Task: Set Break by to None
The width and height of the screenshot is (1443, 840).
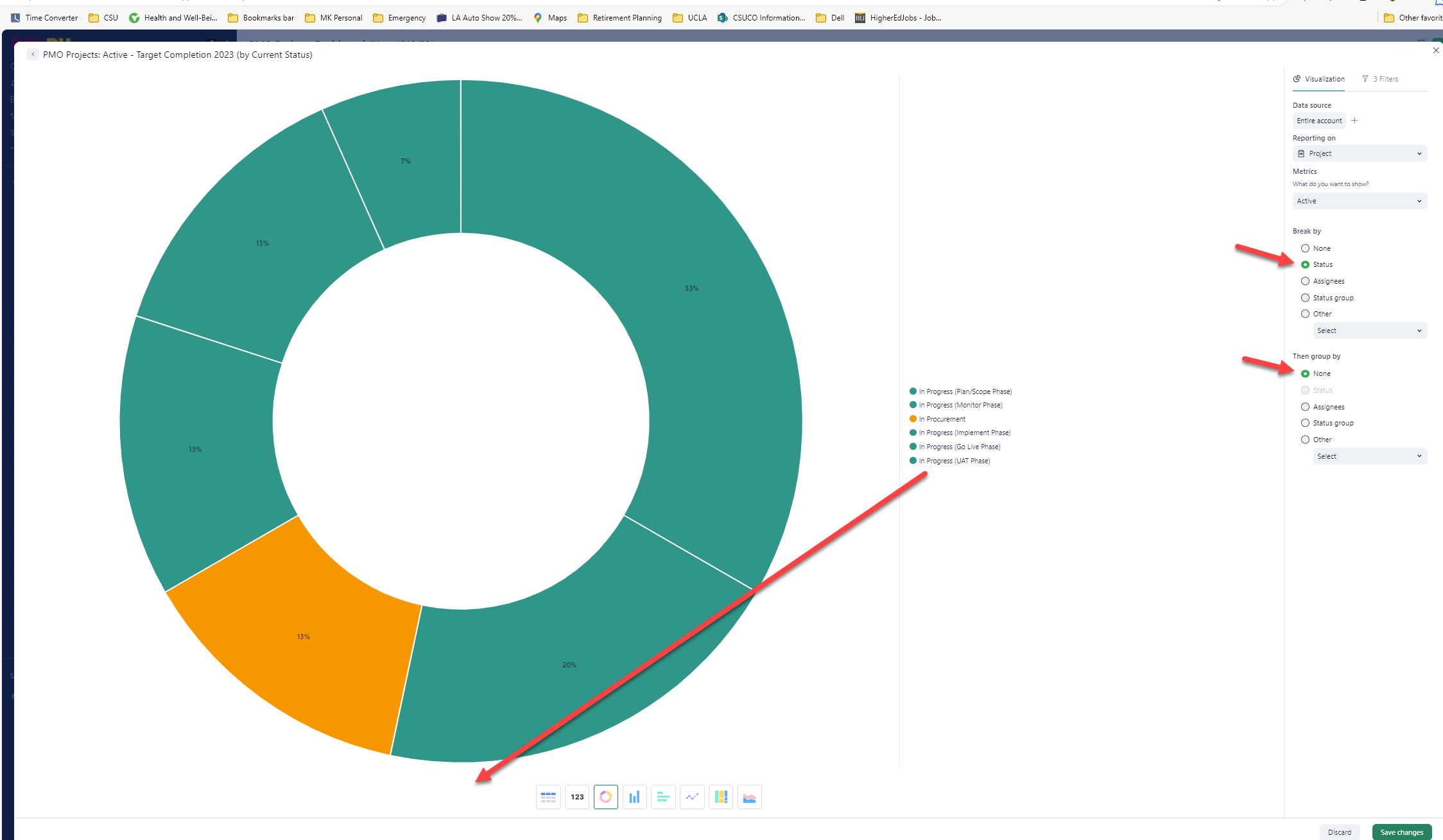Action: [1305, 248]
